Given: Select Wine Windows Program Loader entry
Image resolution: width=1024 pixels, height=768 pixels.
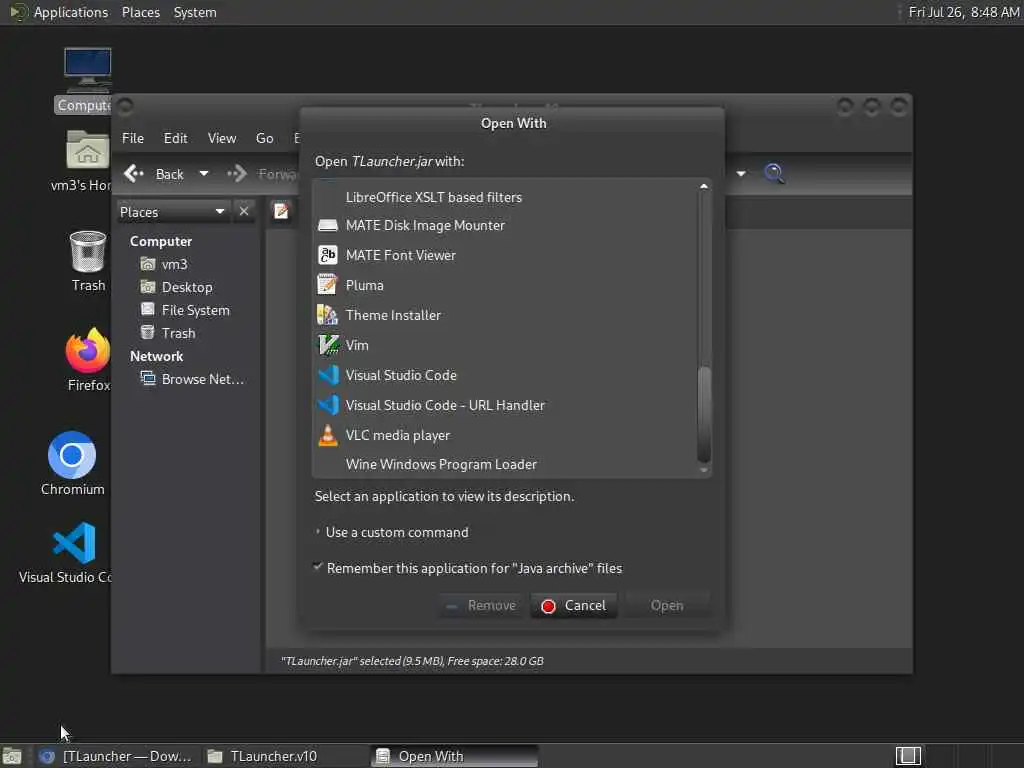Looking at the screenshot, I should 505,464.
